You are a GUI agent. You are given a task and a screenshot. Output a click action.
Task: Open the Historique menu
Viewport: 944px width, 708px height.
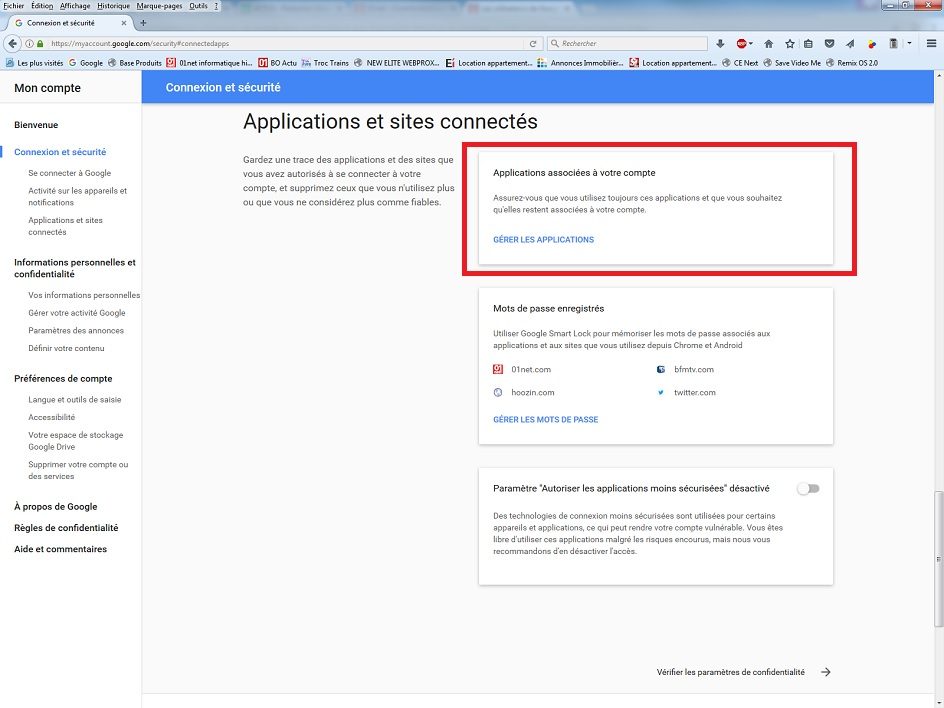coord(113,6)
